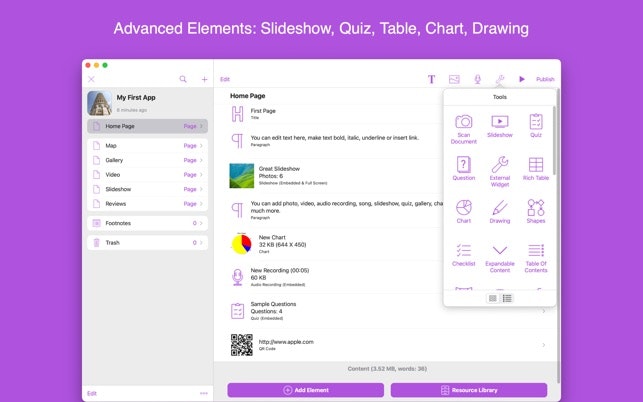Open My First App project header

coord(147,103)
